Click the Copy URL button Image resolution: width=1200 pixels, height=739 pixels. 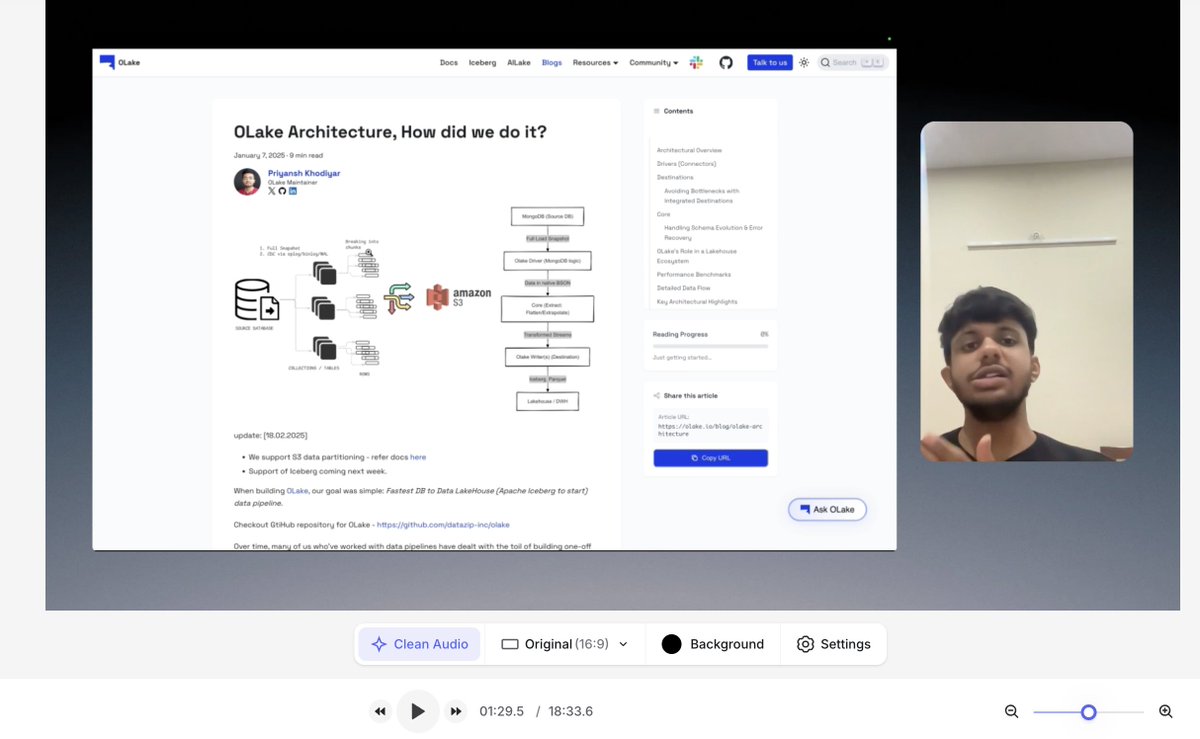point(710,458)
